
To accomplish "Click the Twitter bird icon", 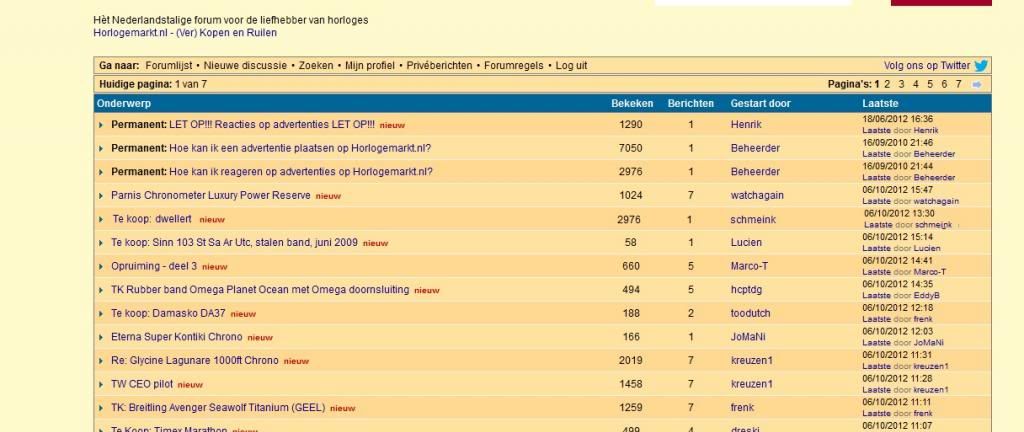I will pos(981,66).
